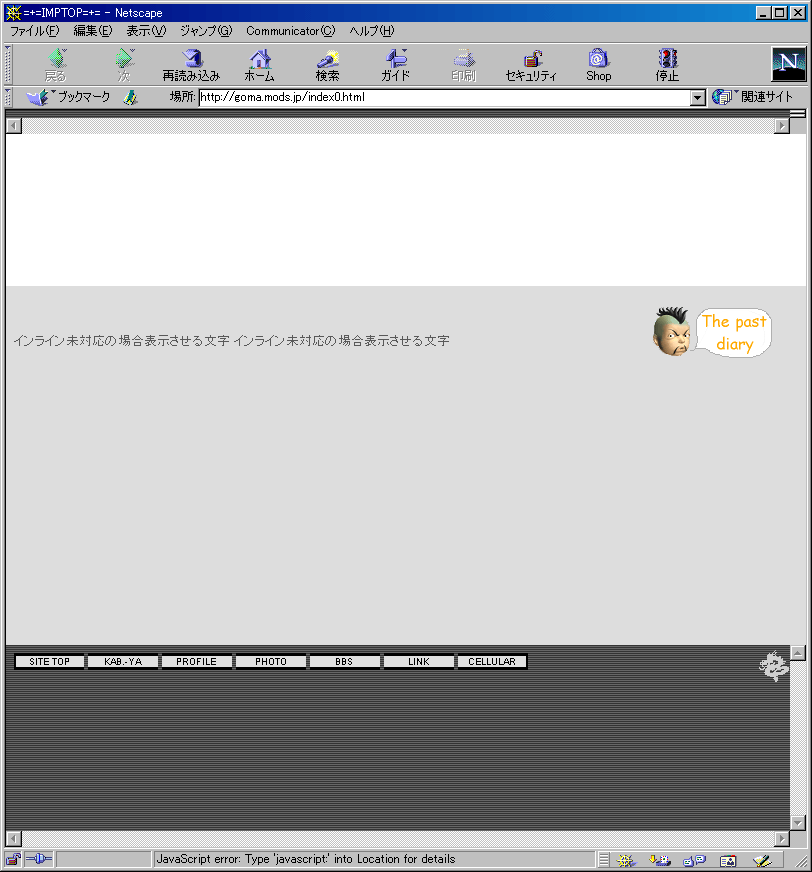
Task: Open Newsgroups from component bar
Action: point(694,860)
